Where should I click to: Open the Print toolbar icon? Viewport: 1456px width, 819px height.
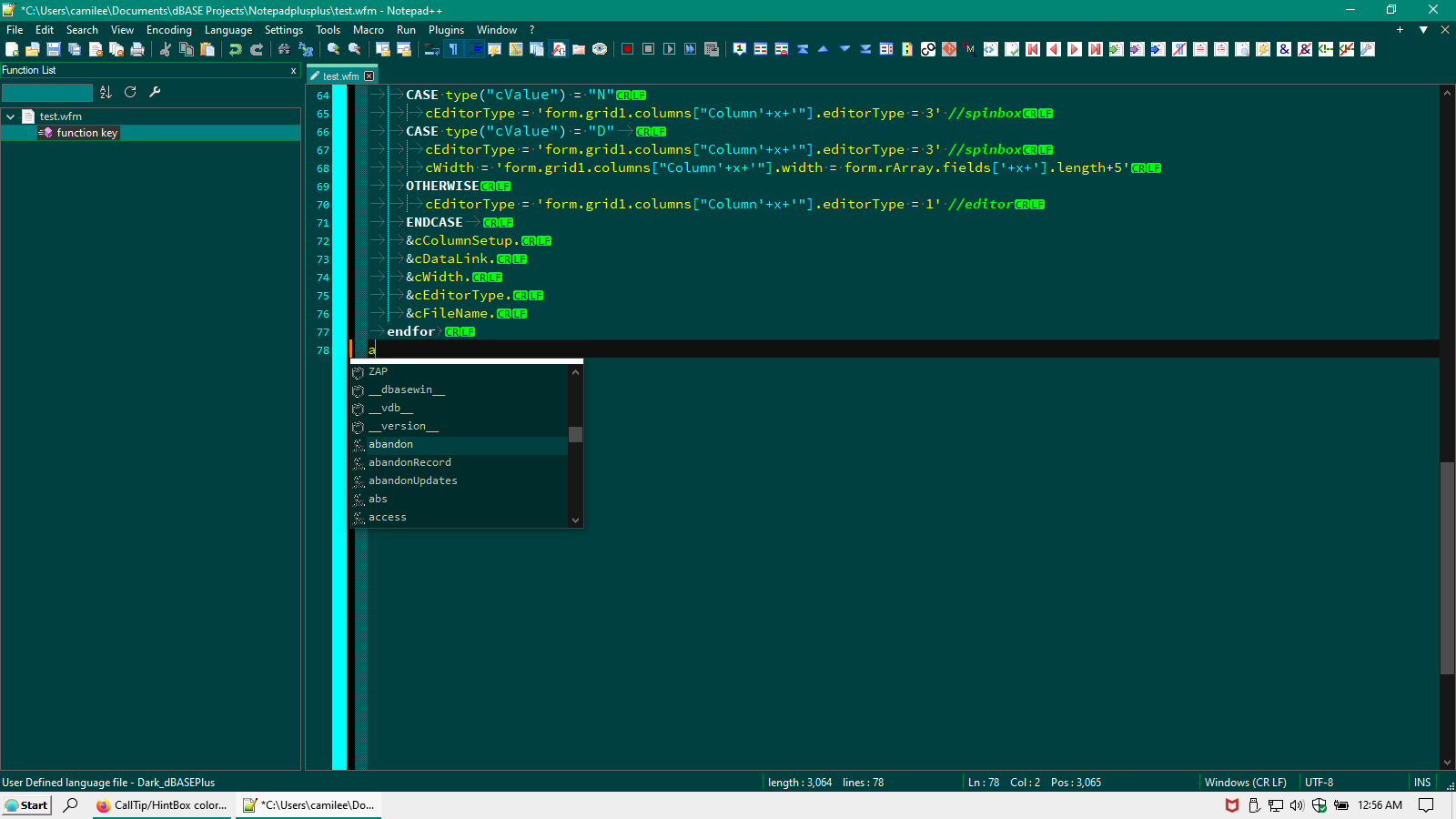click(x=136, y=50)
